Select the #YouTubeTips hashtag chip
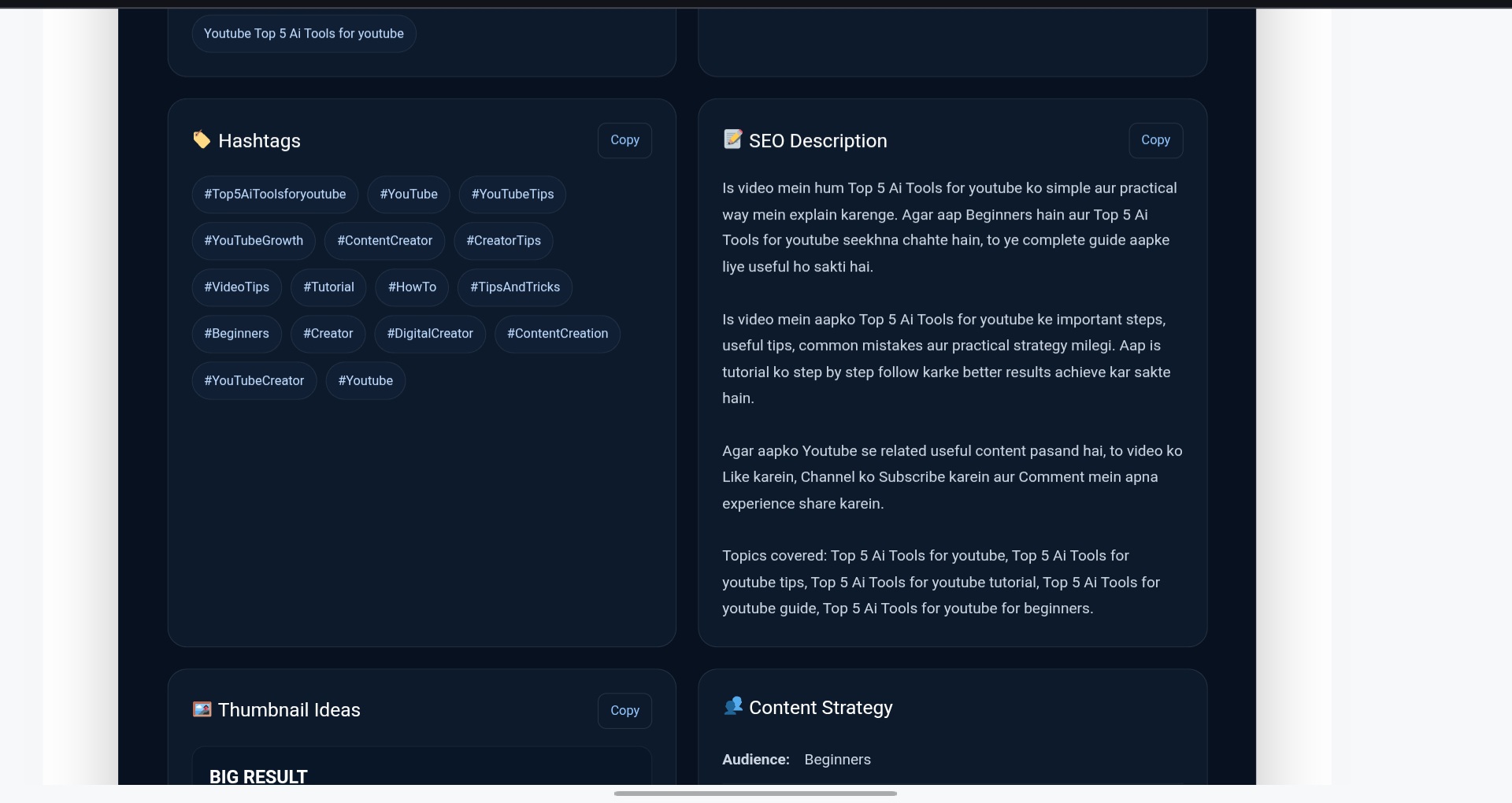 (513, 194)
